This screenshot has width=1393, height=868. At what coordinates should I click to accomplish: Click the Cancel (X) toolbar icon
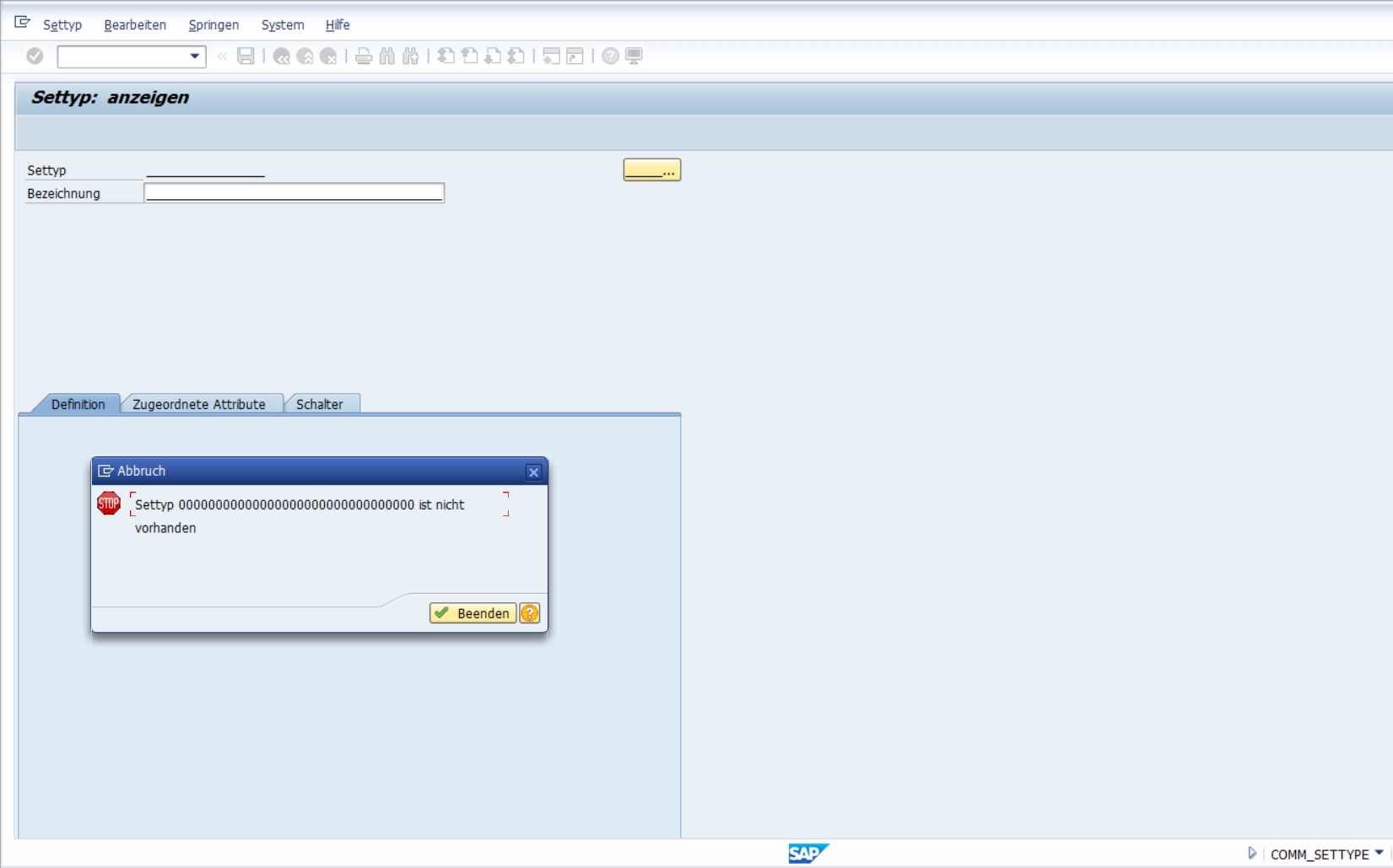pos(328,57)
